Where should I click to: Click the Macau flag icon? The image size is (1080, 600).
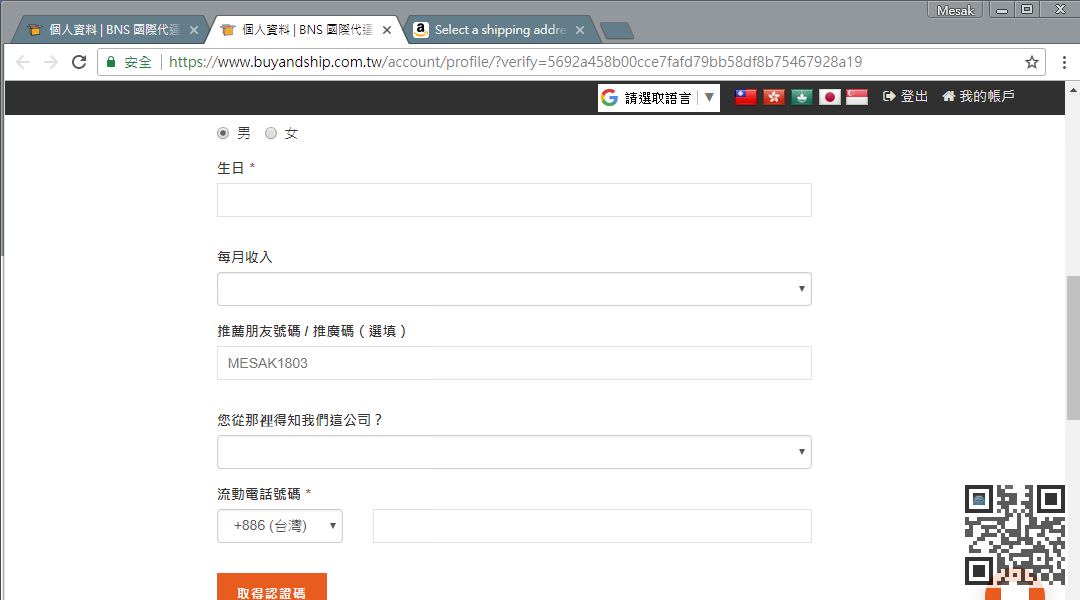801,97
